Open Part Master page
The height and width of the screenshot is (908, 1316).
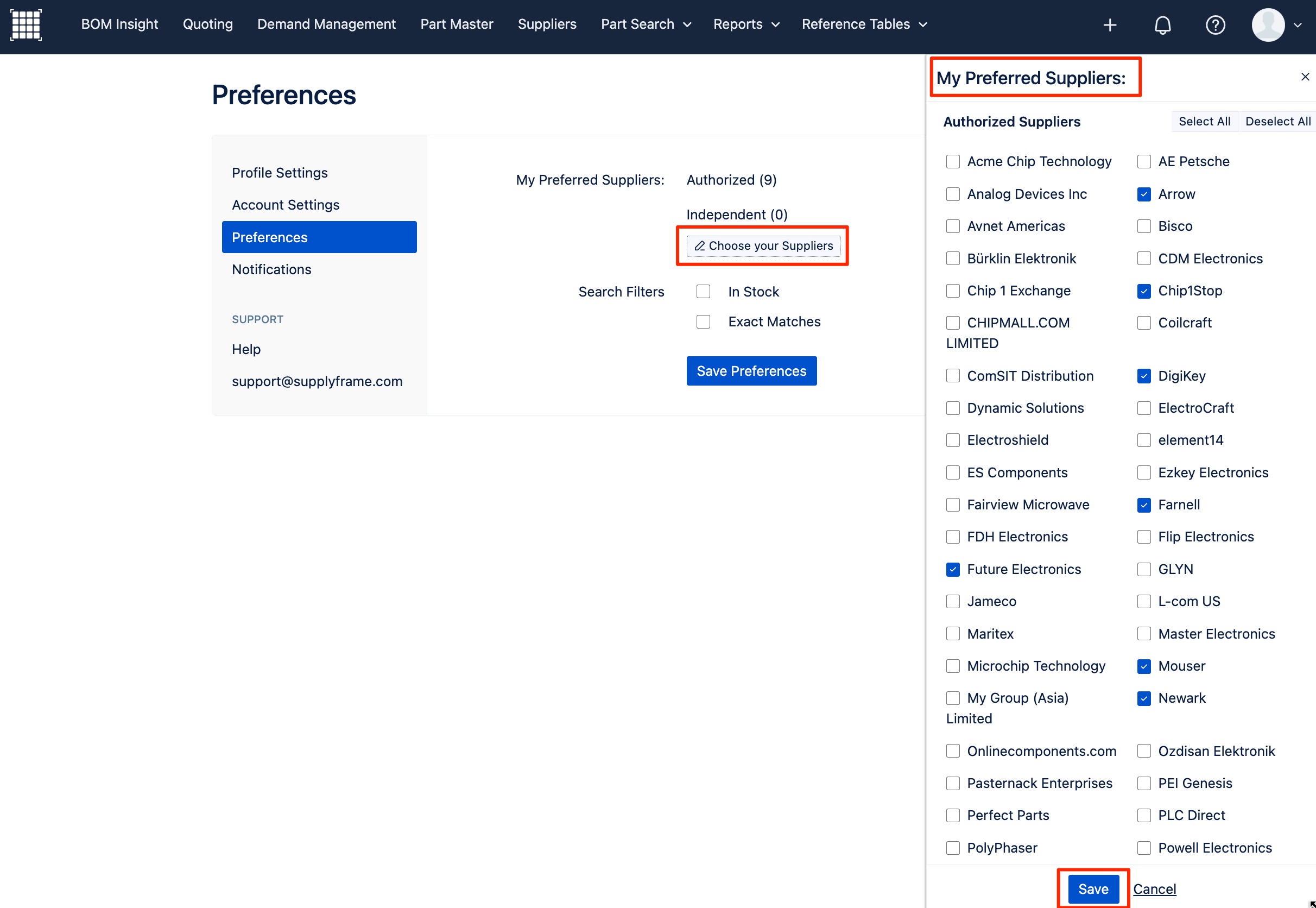pyautogui.click(x=457, y=24)
